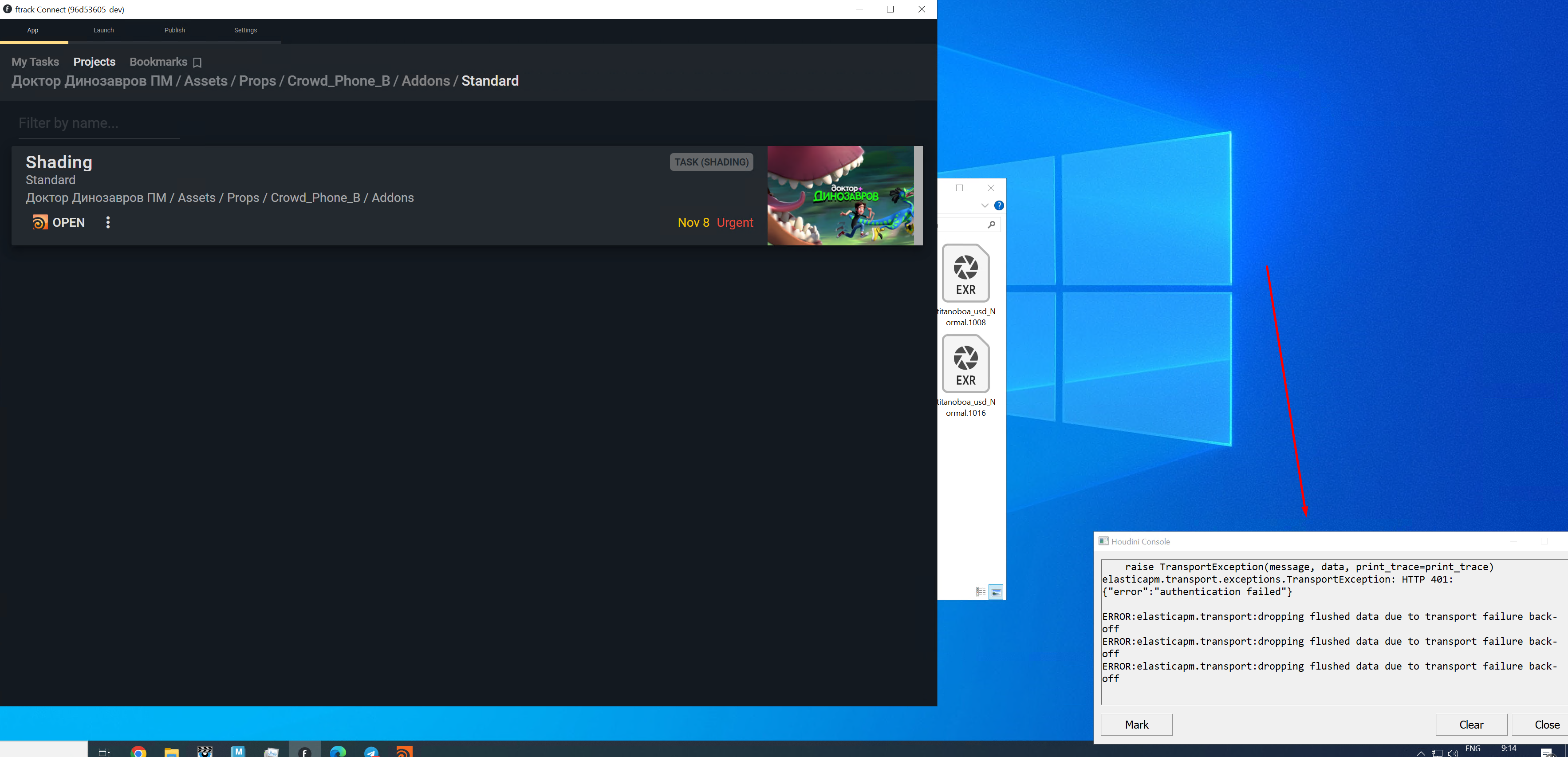Switch Explorer to large icons view
Image resolution: width=1568 pixels, height=757 pixels.
996,591
